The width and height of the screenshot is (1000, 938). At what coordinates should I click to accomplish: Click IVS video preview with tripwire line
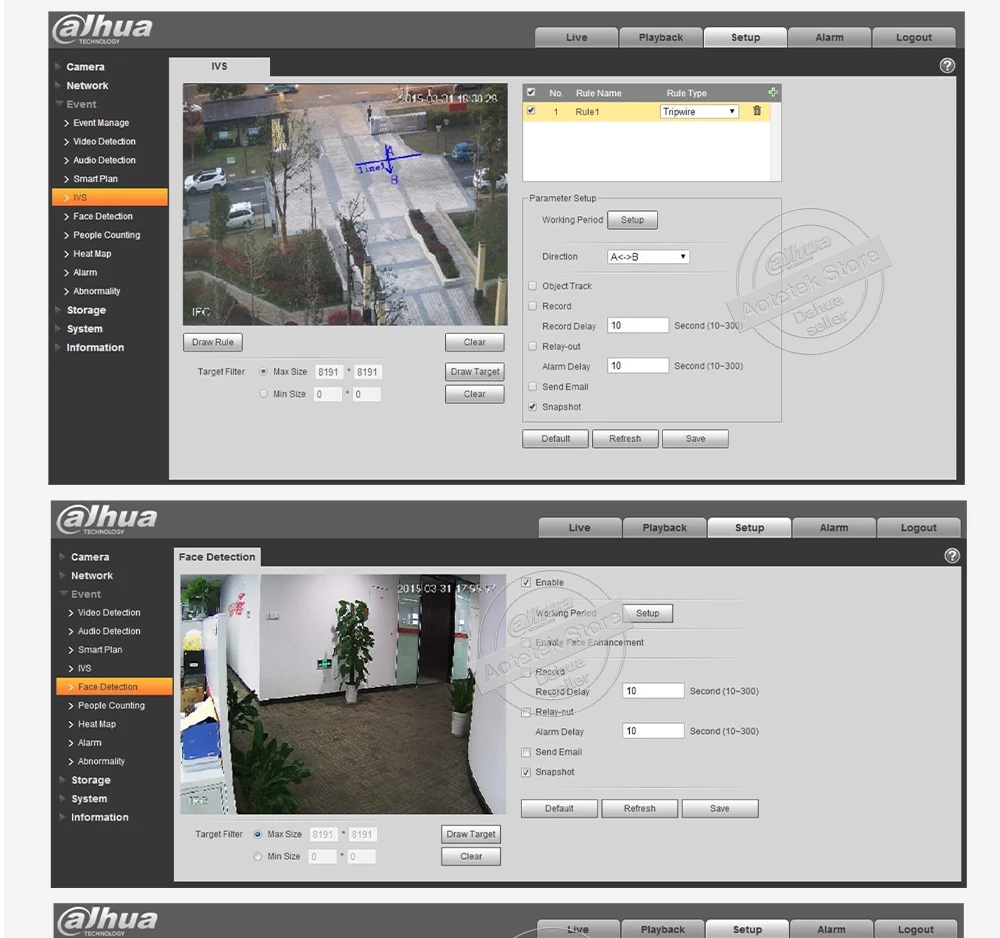pyautogui.click(x=345, y=204)
